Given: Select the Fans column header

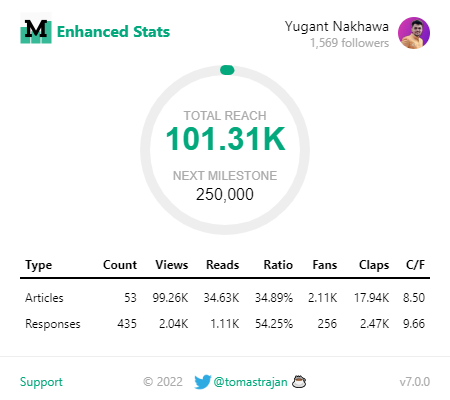Looking at the screenshot, I should (325, 265).
